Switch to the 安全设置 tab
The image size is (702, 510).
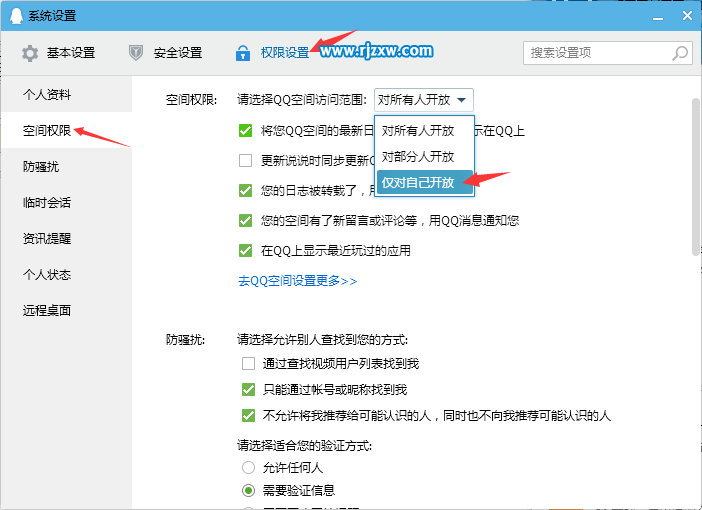[165, 53]
